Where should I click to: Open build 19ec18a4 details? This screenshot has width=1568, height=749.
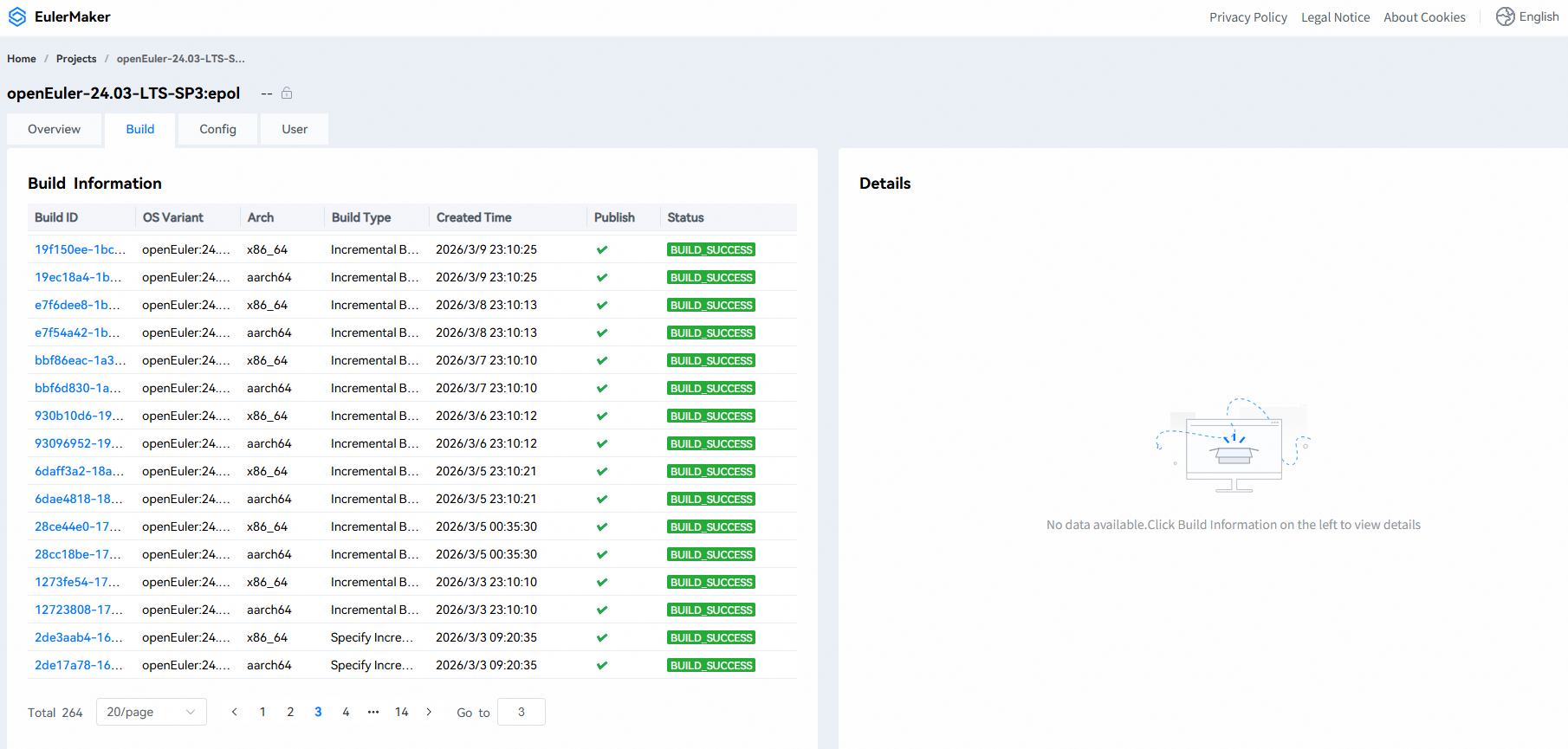78,277
